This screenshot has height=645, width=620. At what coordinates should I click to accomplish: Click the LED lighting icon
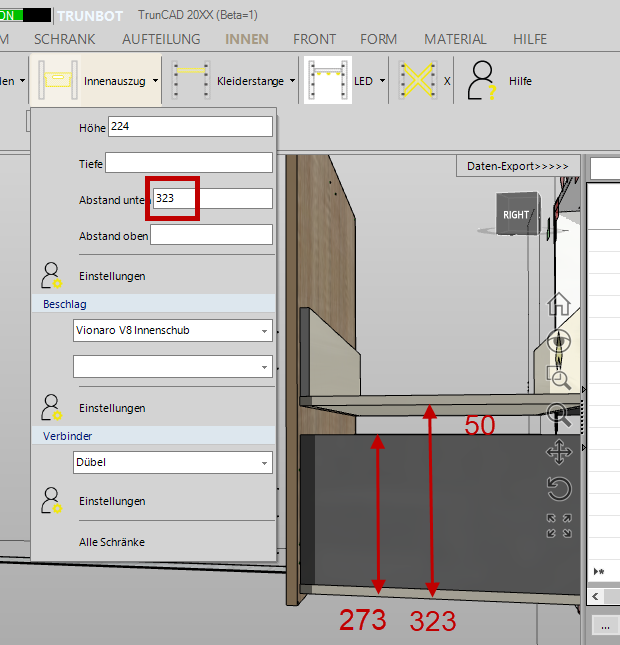coord(328,81)
